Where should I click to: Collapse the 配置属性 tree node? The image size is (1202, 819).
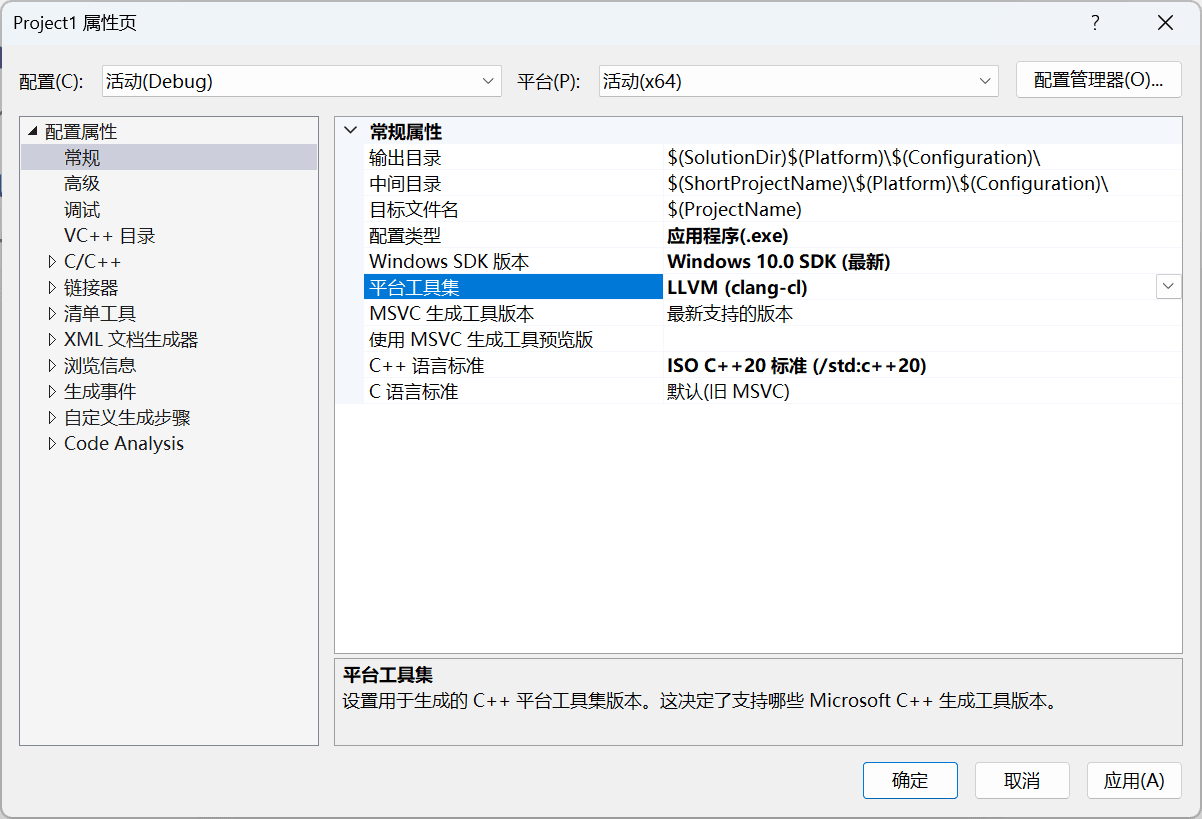coord(33,131)
